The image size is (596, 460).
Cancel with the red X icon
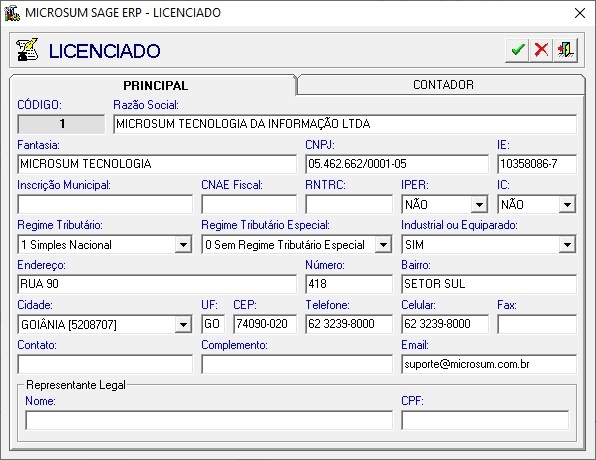click(541, 50)
